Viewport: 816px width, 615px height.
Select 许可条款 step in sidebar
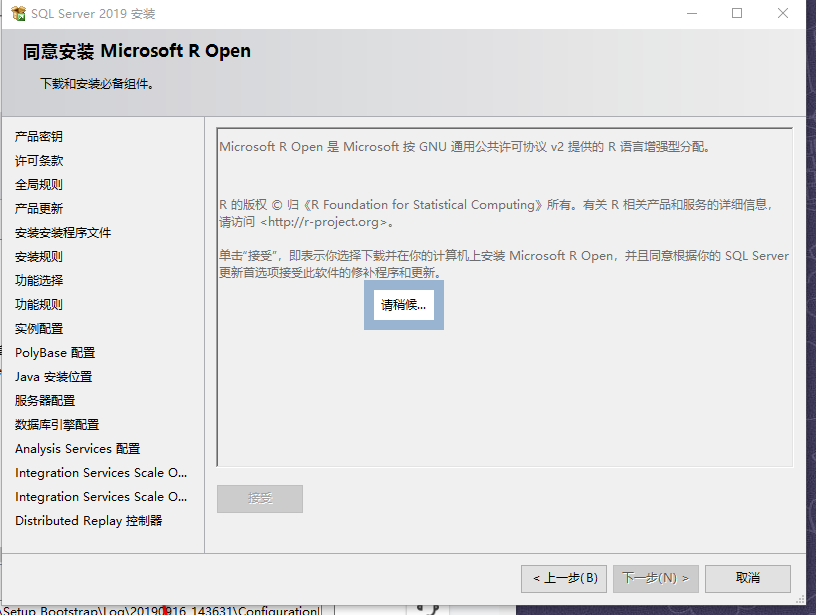(39, 161)
